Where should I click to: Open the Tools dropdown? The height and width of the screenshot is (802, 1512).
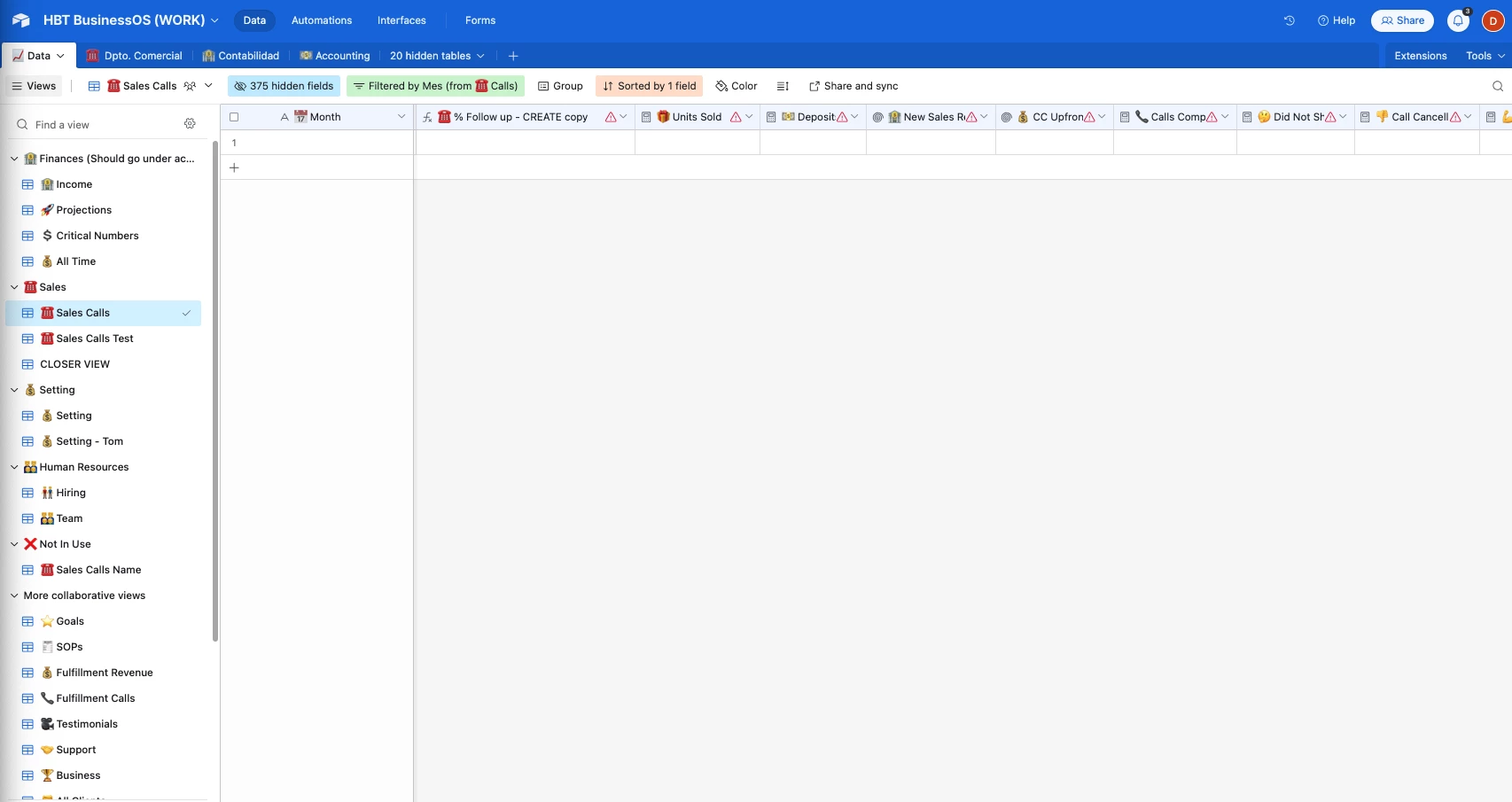(1485, 56)
